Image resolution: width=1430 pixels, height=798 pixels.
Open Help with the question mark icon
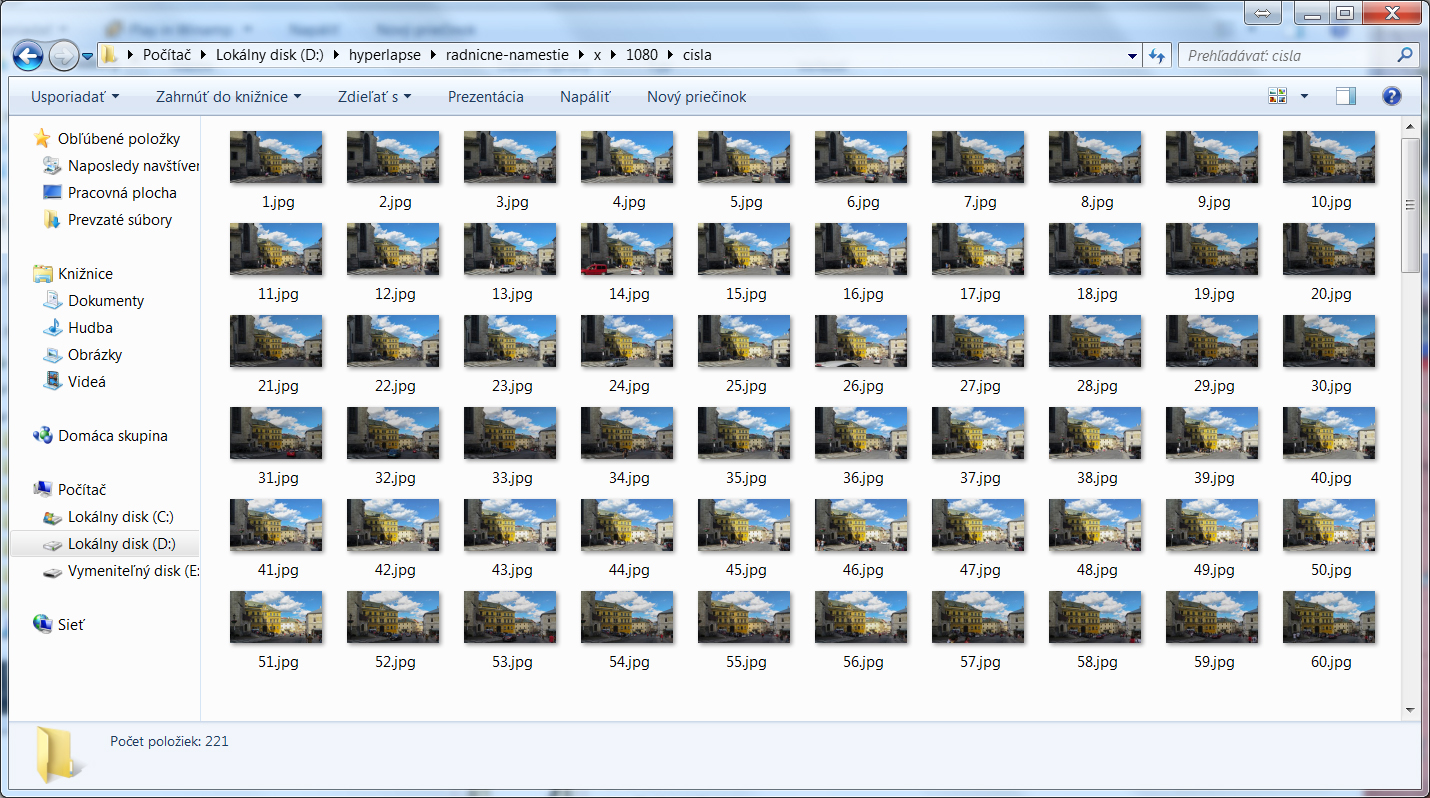pos(1391,97)
